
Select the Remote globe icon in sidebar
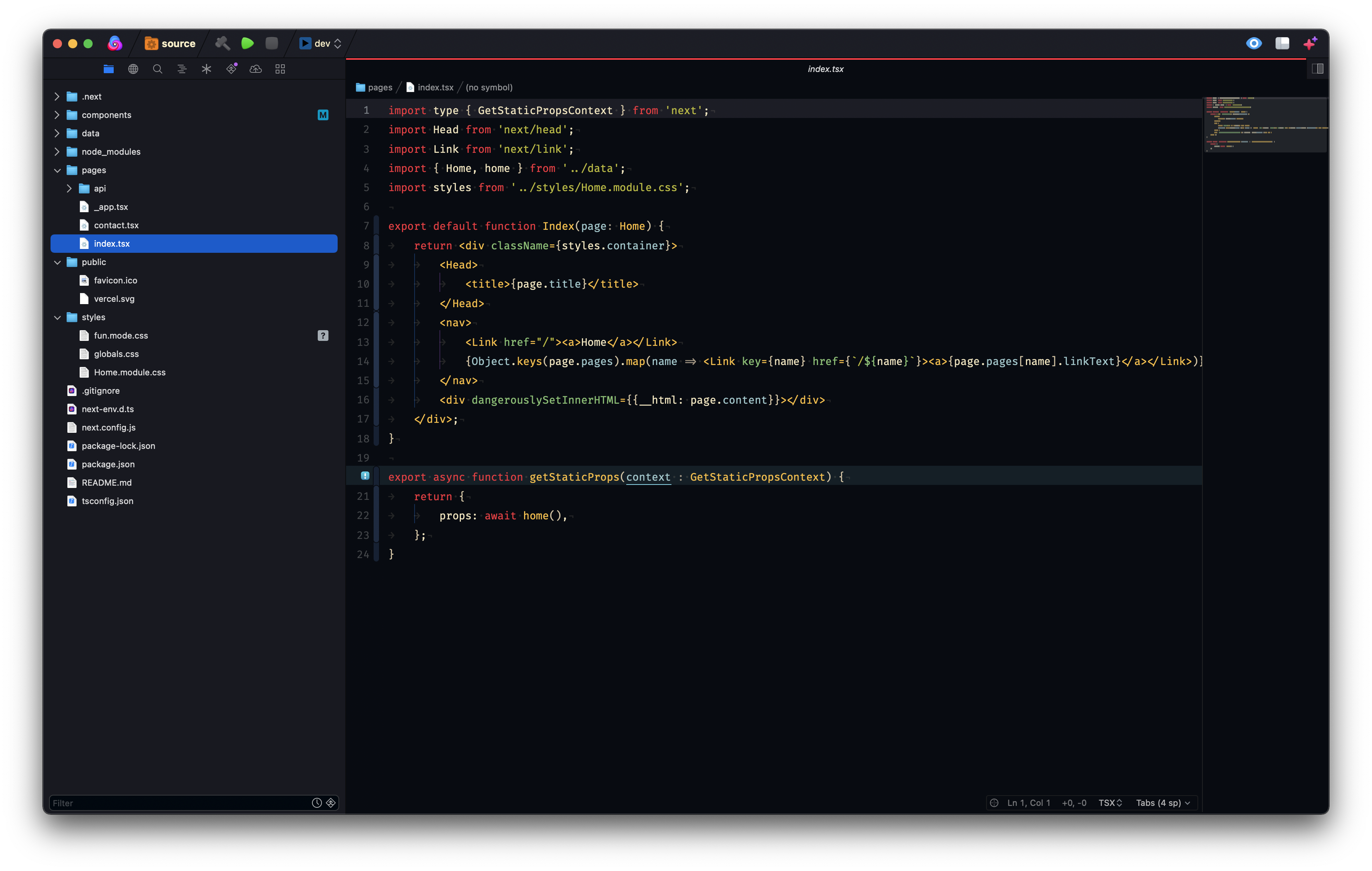pos(133,69)
